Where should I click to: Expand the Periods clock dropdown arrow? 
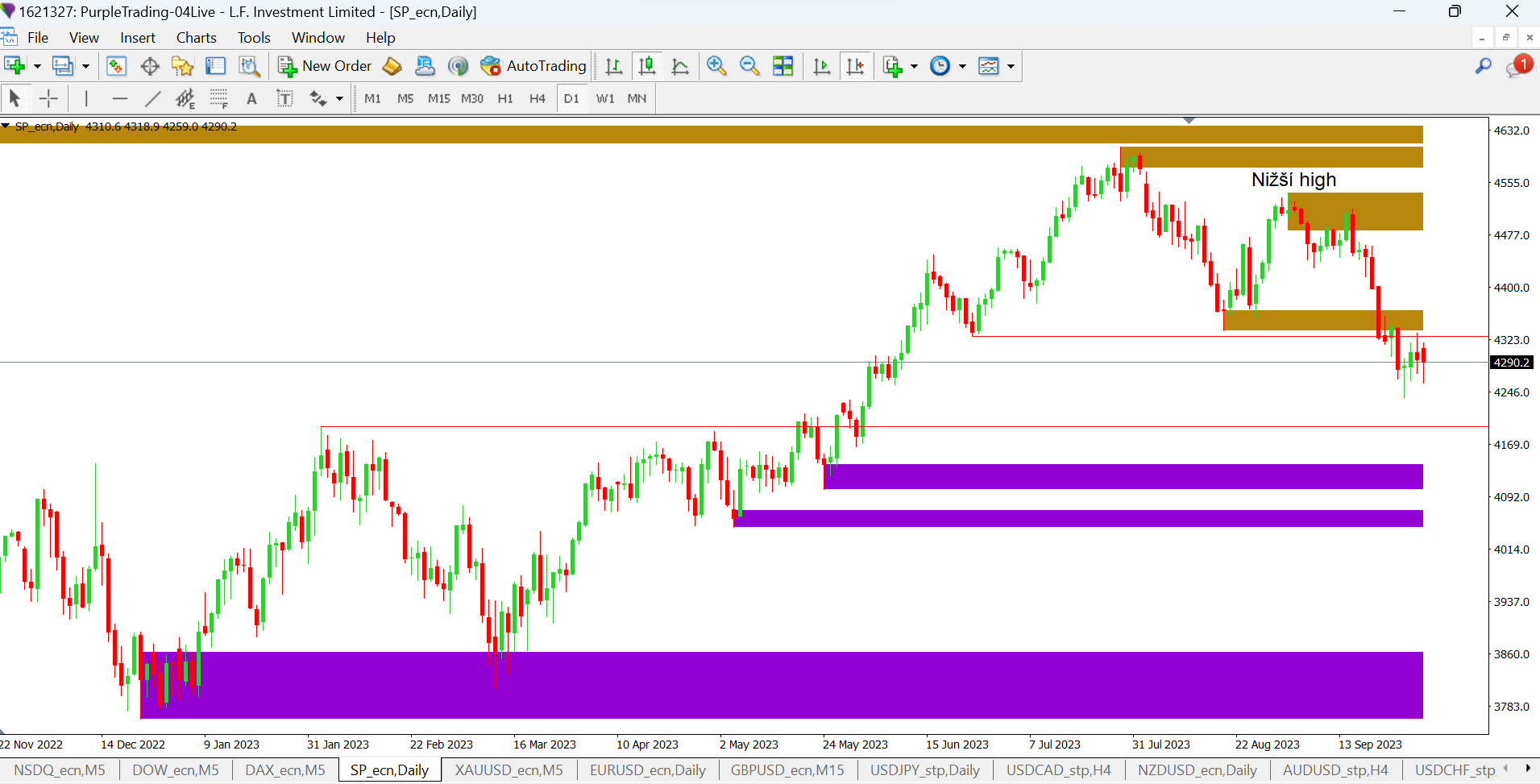pyautogui.click(x=962, y=66)
